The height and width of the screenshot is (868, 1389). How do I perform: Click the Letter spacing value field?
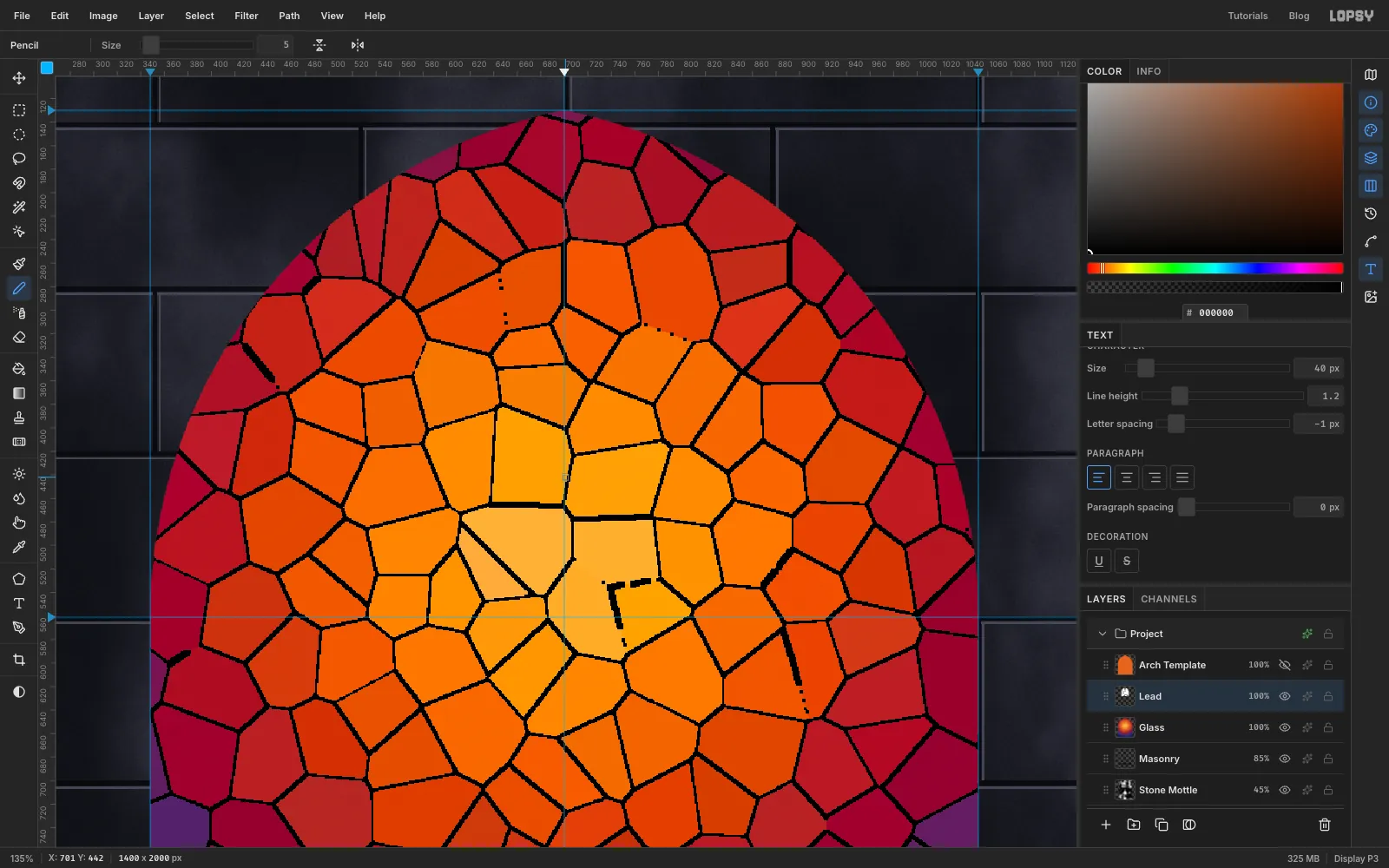[x=1318, y=424]
